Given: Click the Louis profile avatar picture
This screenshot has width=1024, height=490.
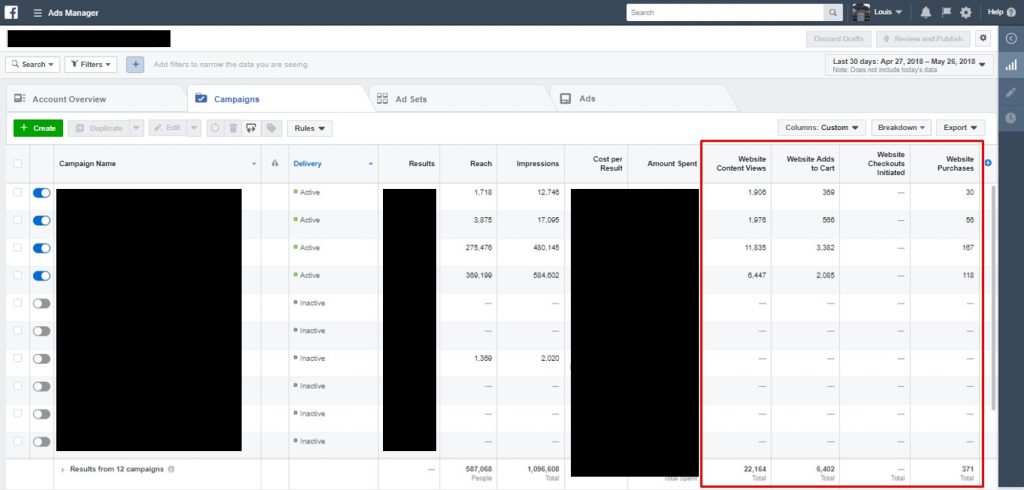Looking at the screenshot, I should pyautogui.click(x=861, y=12).
